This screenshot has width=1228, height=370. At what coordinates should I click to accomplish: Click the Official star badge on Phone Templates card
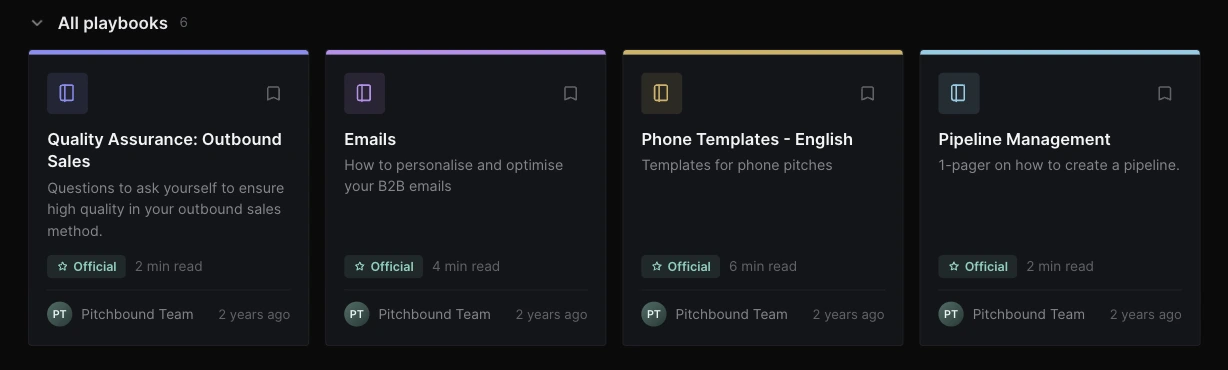click(x=680, y=266)
